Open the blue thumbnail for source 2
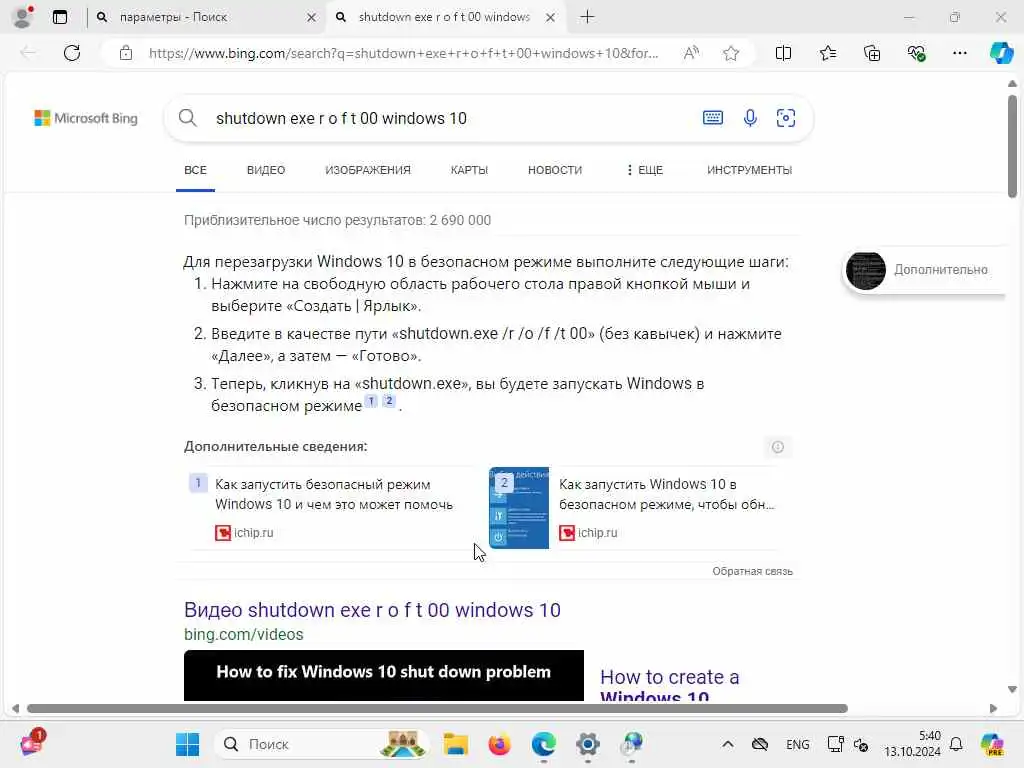This screenshot has height=768, width=1024. click(519, 508)
